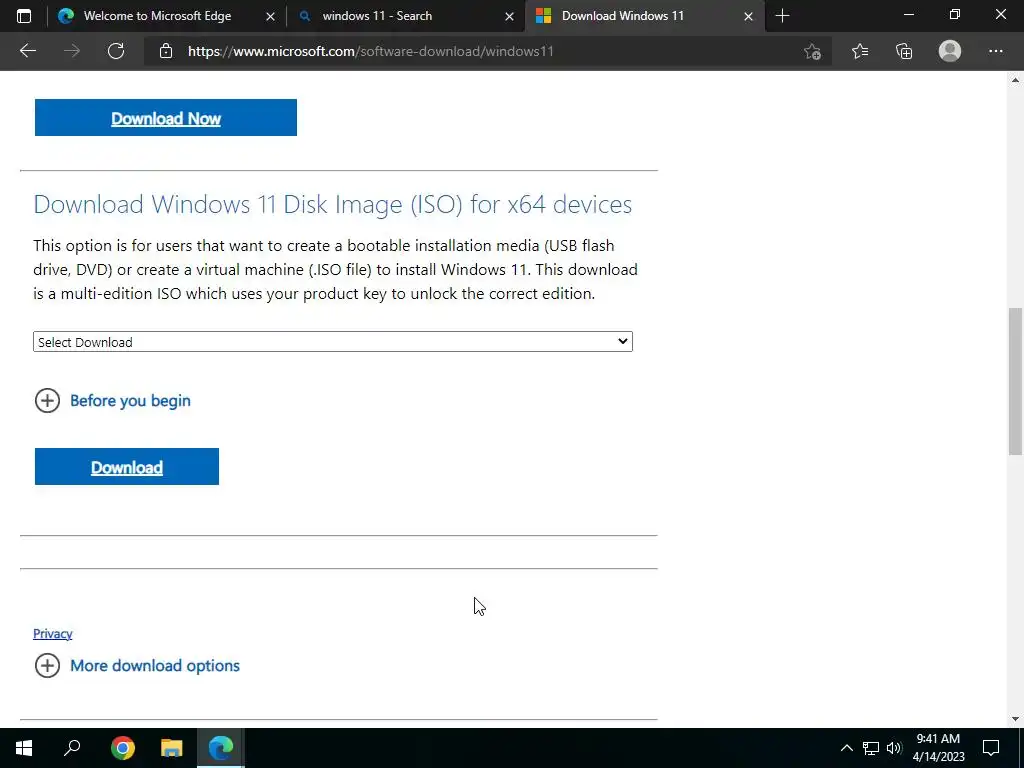Launch Google Chrome from the taskbar
Screen dimensions: 1024x768
122,748
